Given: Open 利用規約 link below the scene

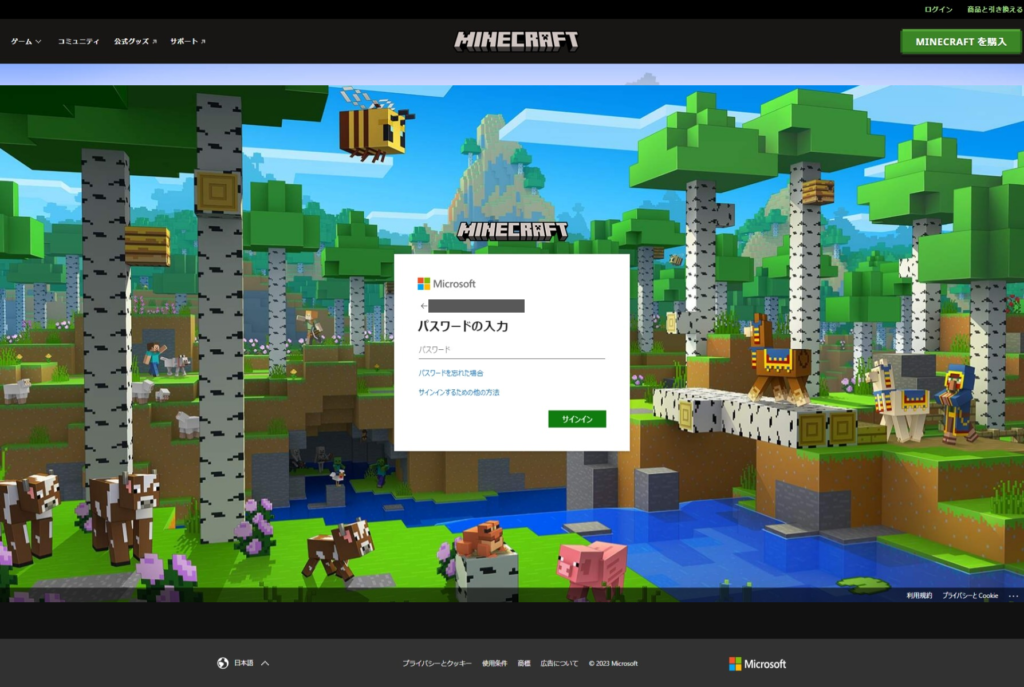Looking at the screenshot, I should pyautogui.click(x=919, y=596).
